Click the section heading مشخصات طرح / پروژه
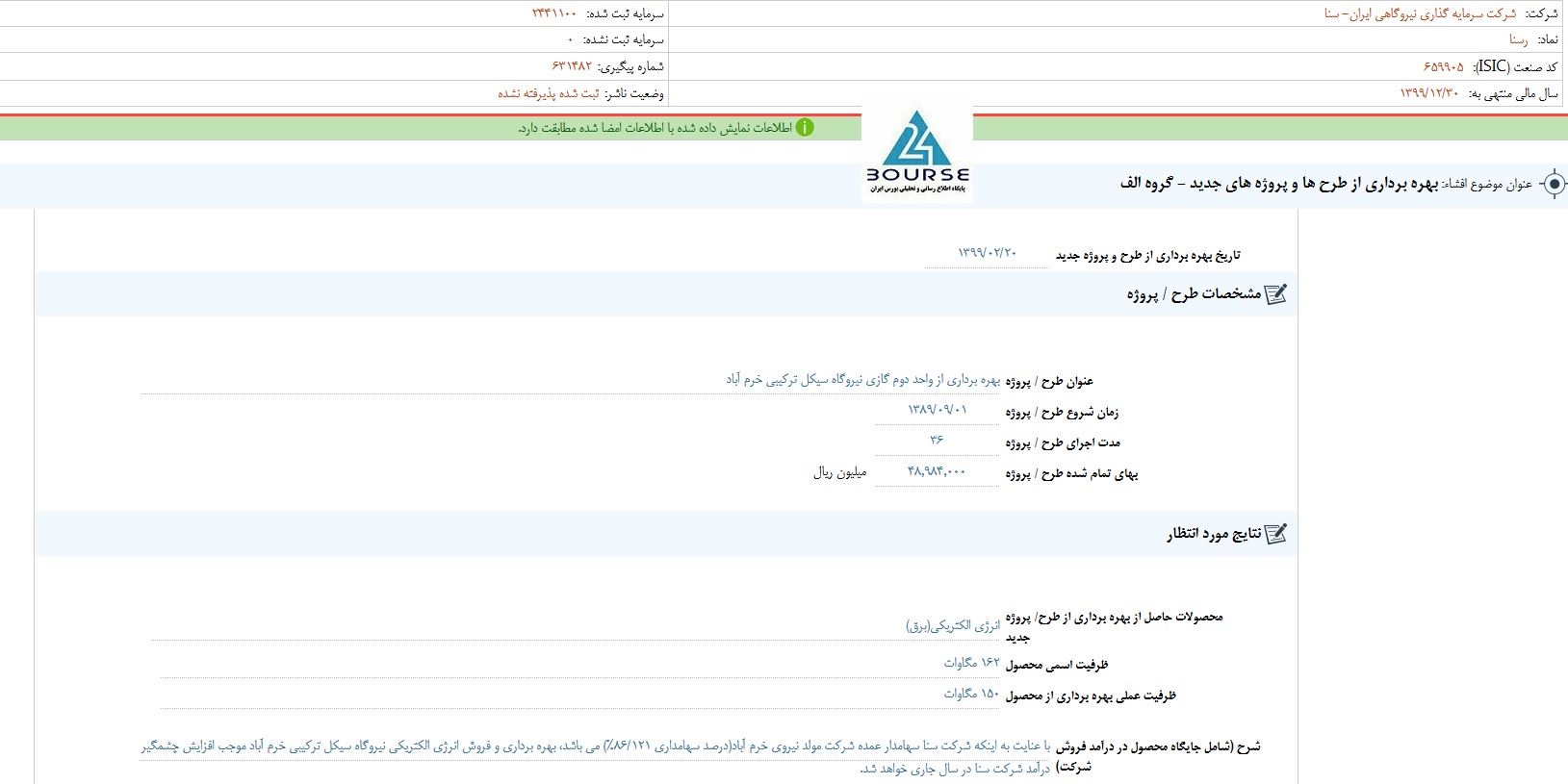The width and height of the screenshot is (1568, 784). 1194,294
